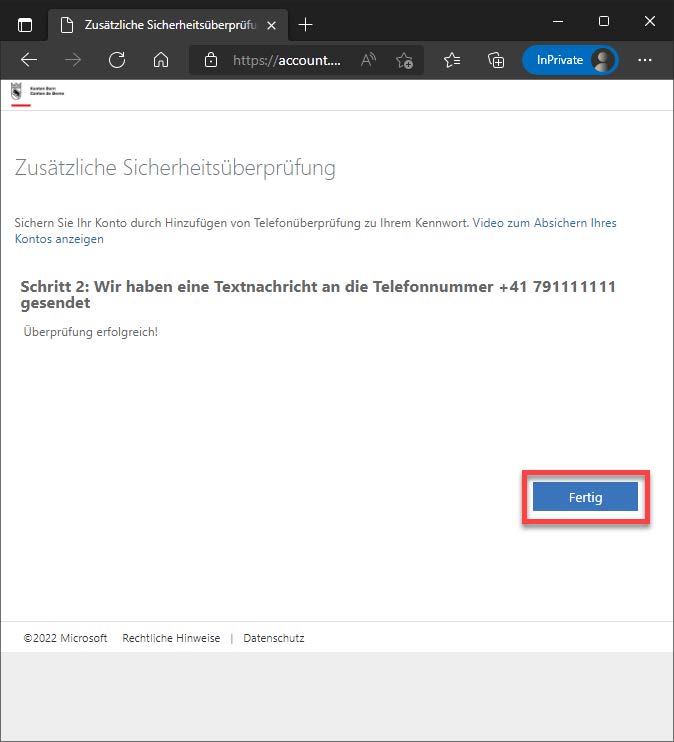This screenshot has height=742, width=674.
Task: Open the tab actions menu icon
Action: coord(25,24)
